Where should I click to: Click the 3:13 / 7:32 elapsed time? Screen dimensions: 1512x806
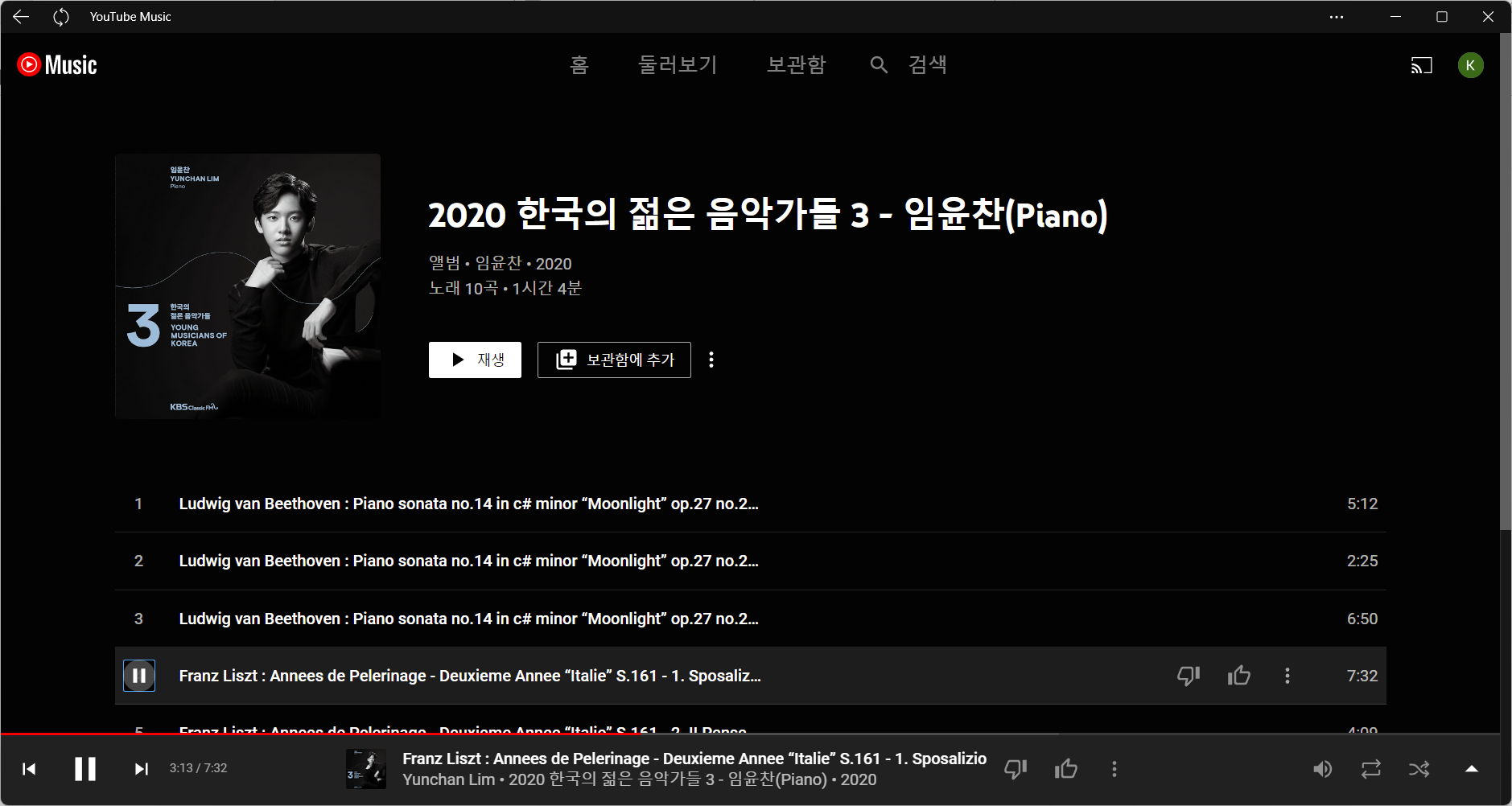(198, 768)
